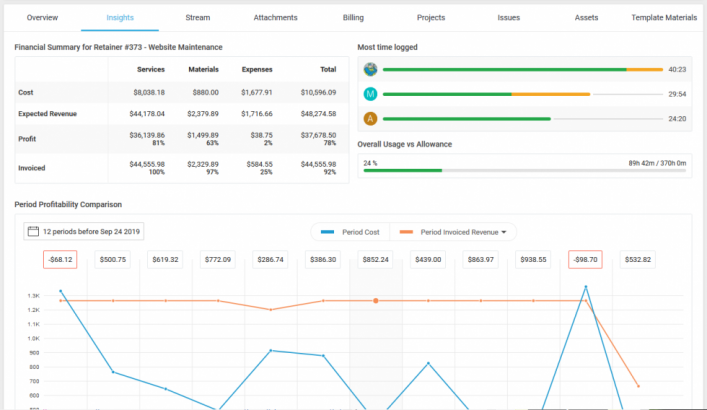
Task: Select the $938.55 period profit box
Action: (x=533, y=259)
